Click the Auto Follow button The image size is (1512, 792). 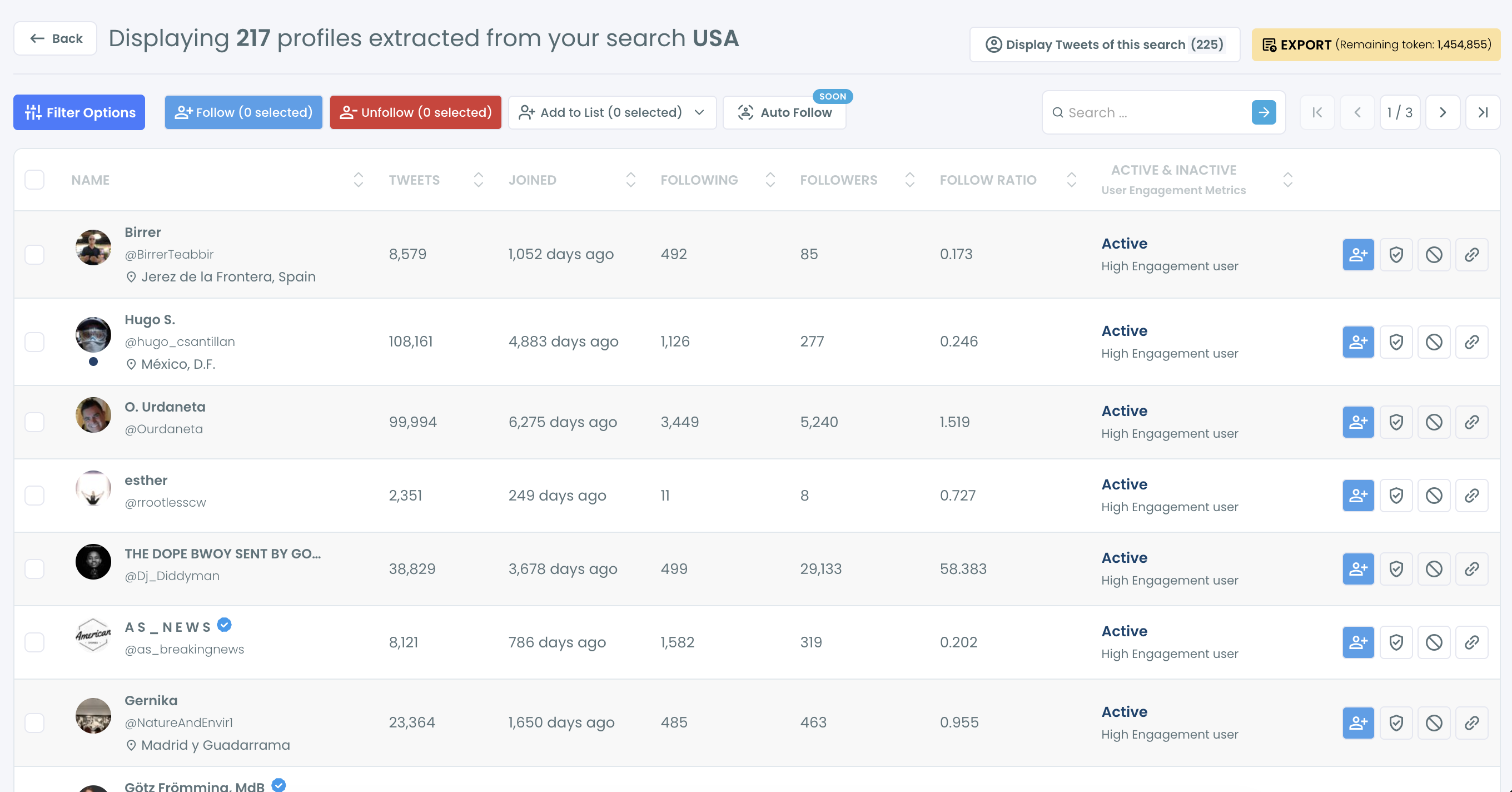click(784, 112)
